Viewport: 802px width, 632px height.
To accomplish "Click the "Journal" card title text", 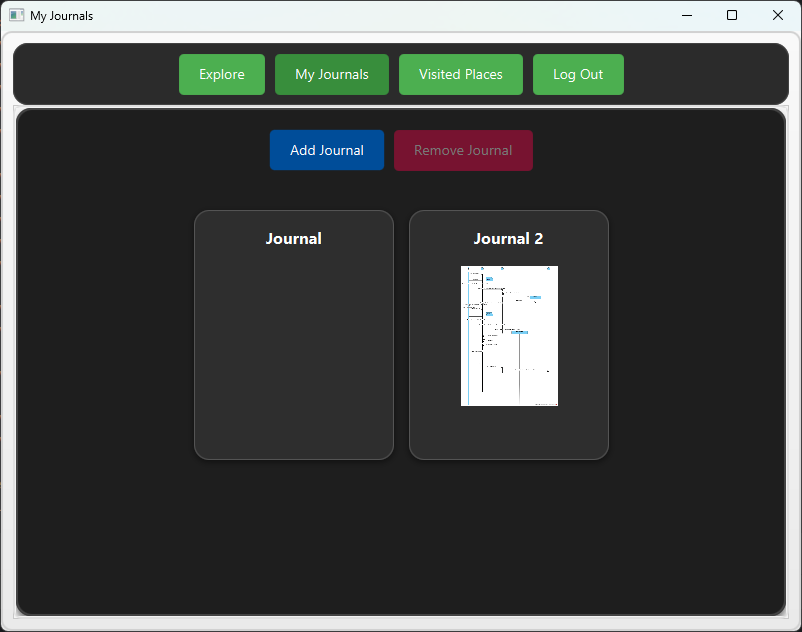I will (293, 239).
